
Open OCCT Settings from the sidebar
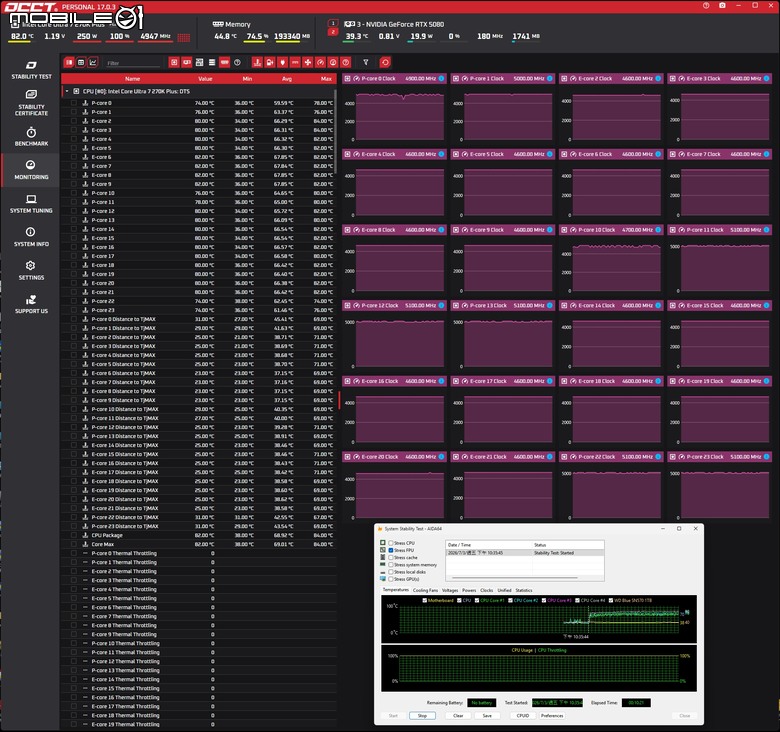pyautogui.click(x=31, y=271)
